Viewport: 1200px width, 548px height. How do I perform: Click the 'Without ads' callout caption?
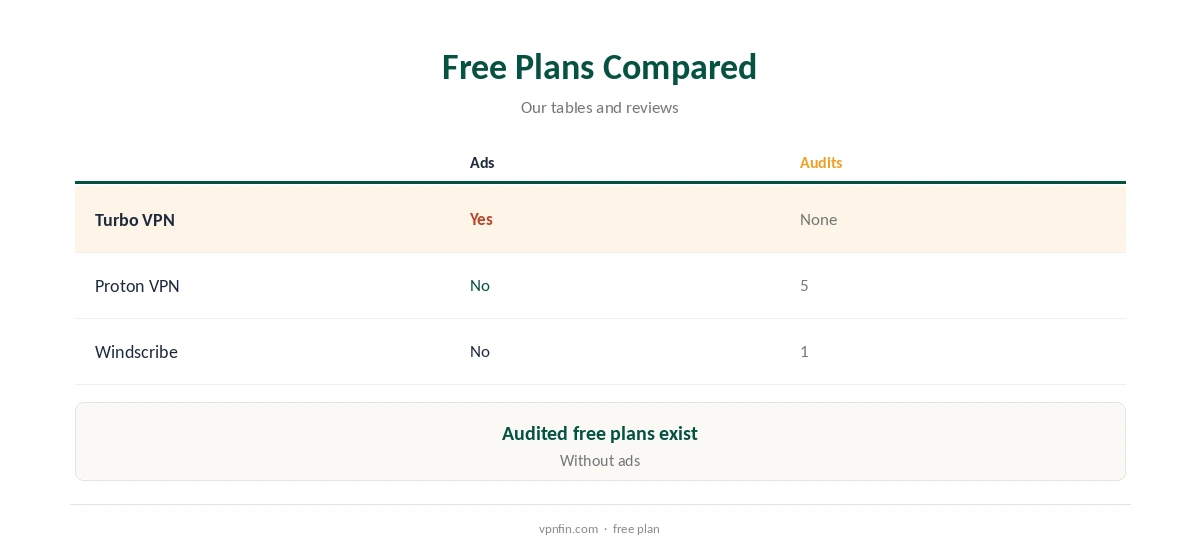[x=600, y=461]
